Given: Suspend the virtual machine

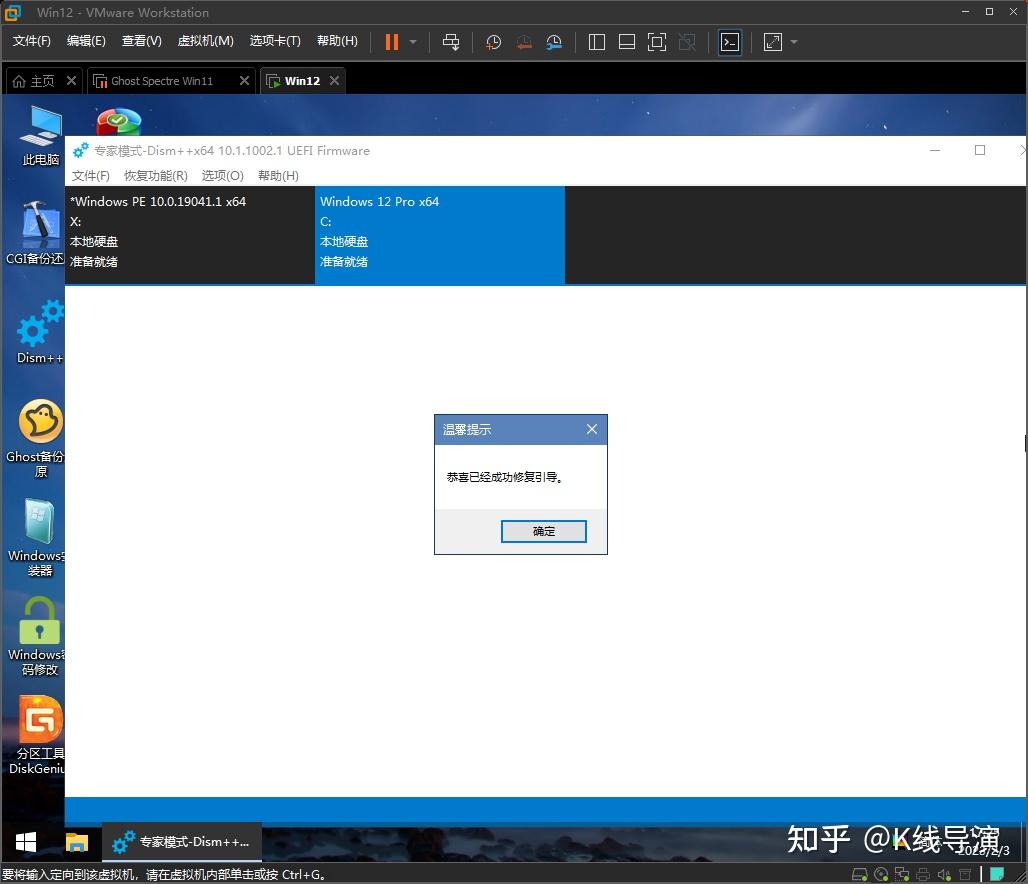Looking at the screenshot, I should point(390,42).
